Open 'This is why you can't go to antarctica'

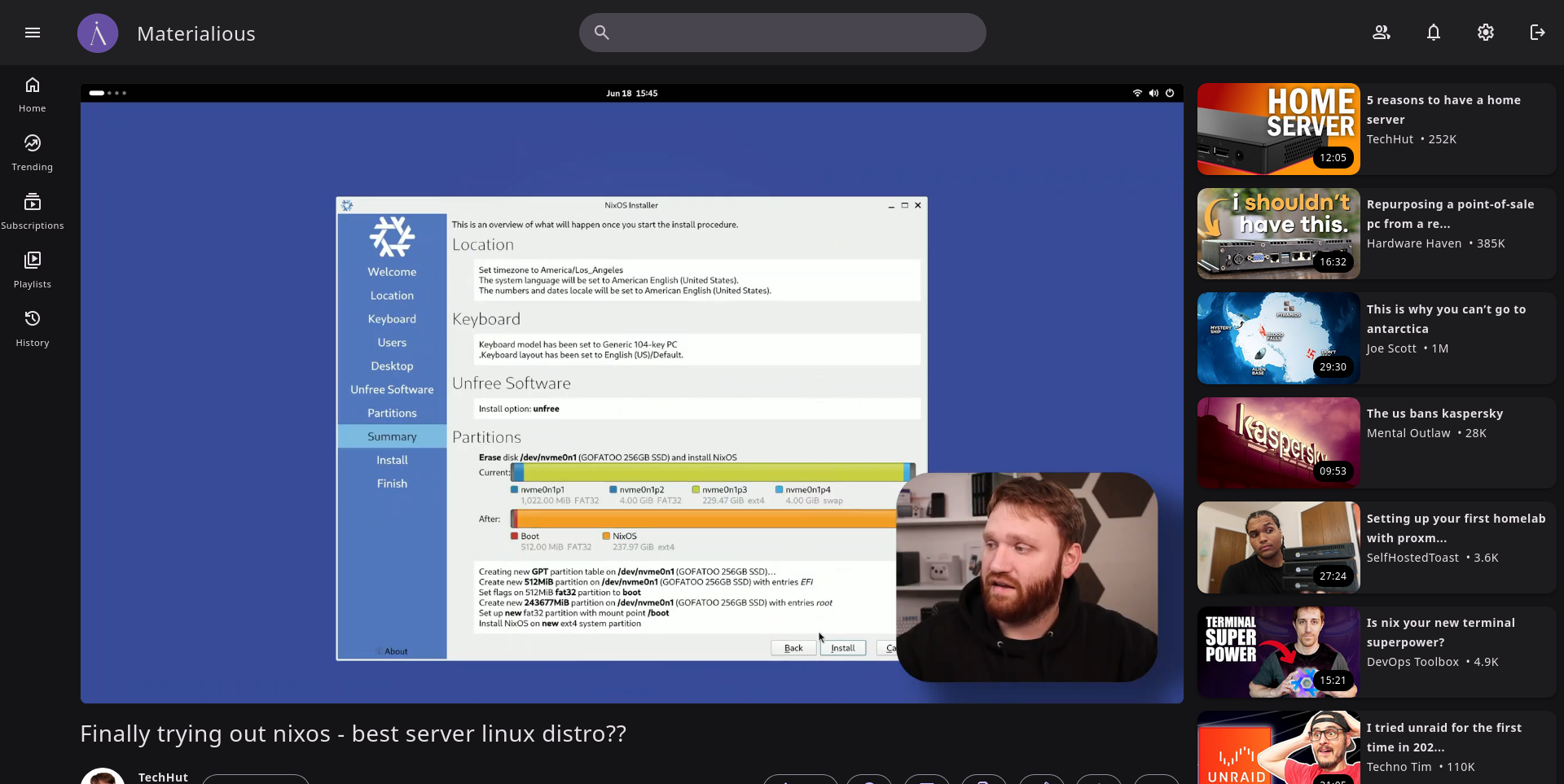coord(1446,319)
